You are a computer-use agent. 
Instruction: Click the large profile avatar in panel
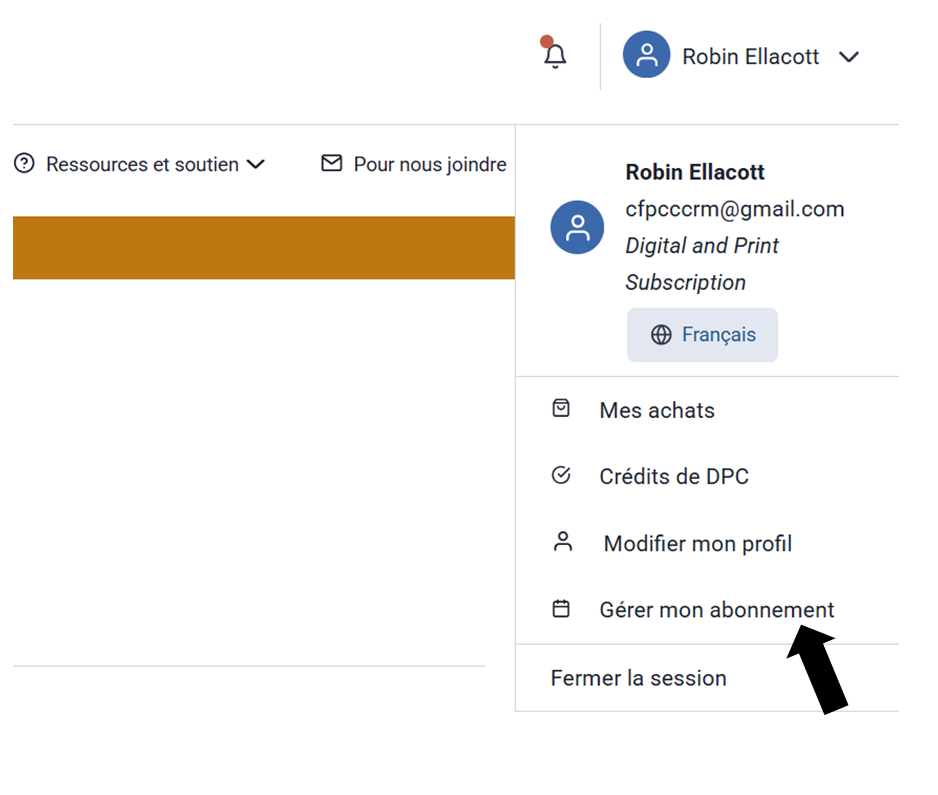tap(577, 227)
